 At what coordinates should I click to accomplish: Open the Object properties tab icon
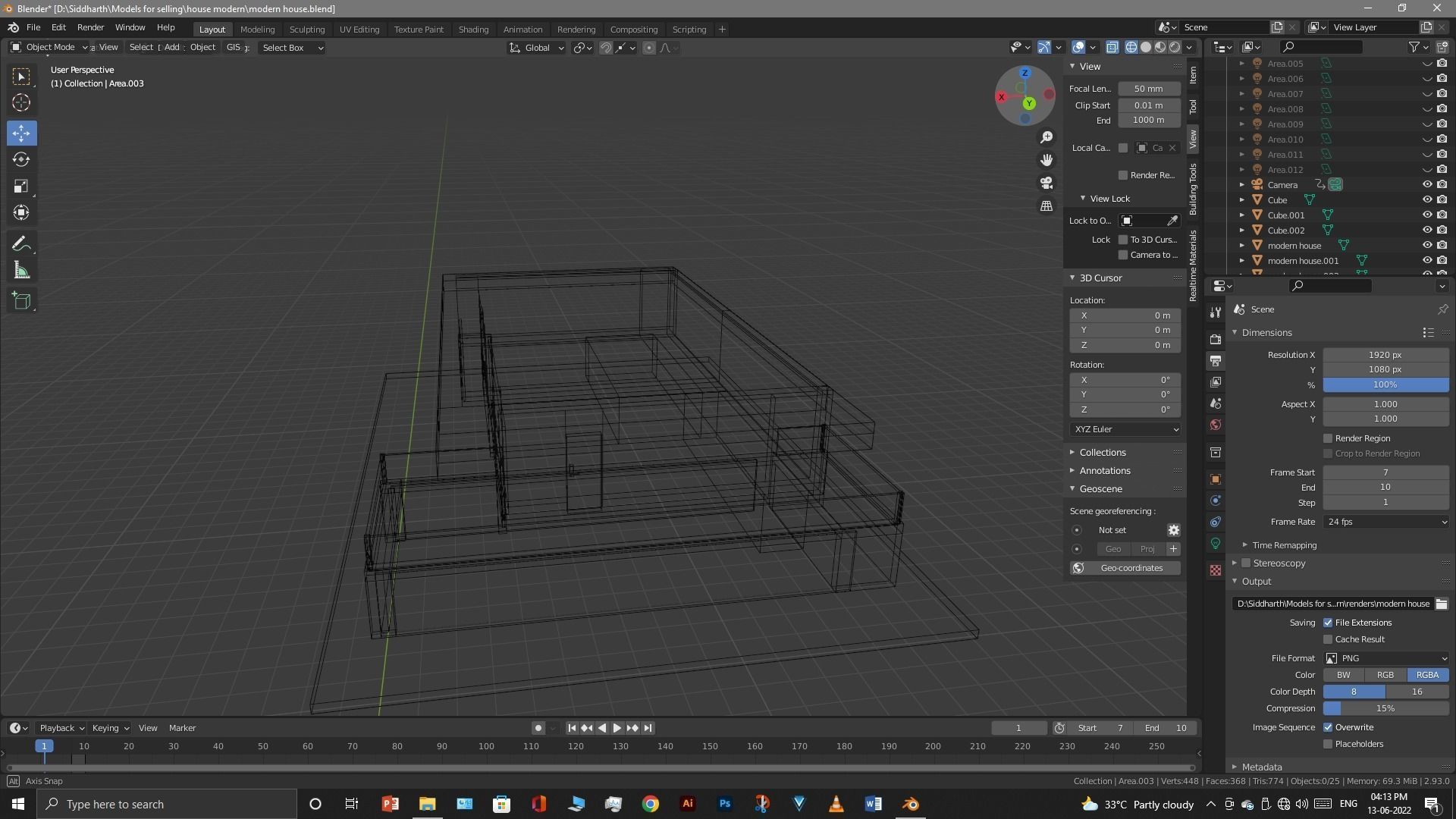(x=1216, y=479)
